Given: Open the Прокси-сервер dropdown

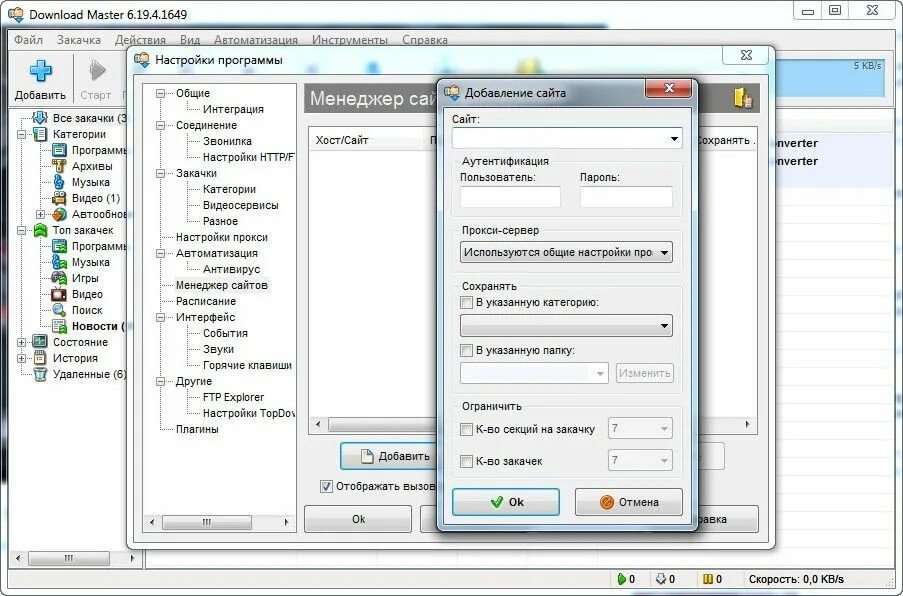Looking at the screenshot, I should point(664,252).
